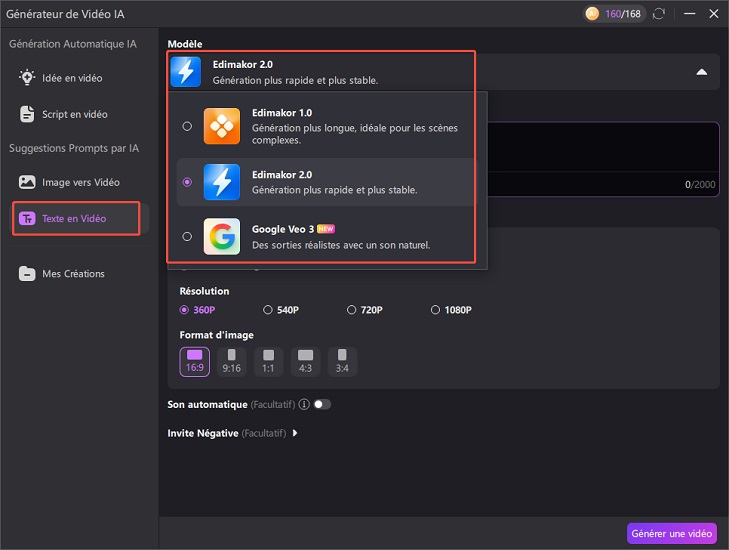Click the Script en vidéo document icon

(27, 114)
